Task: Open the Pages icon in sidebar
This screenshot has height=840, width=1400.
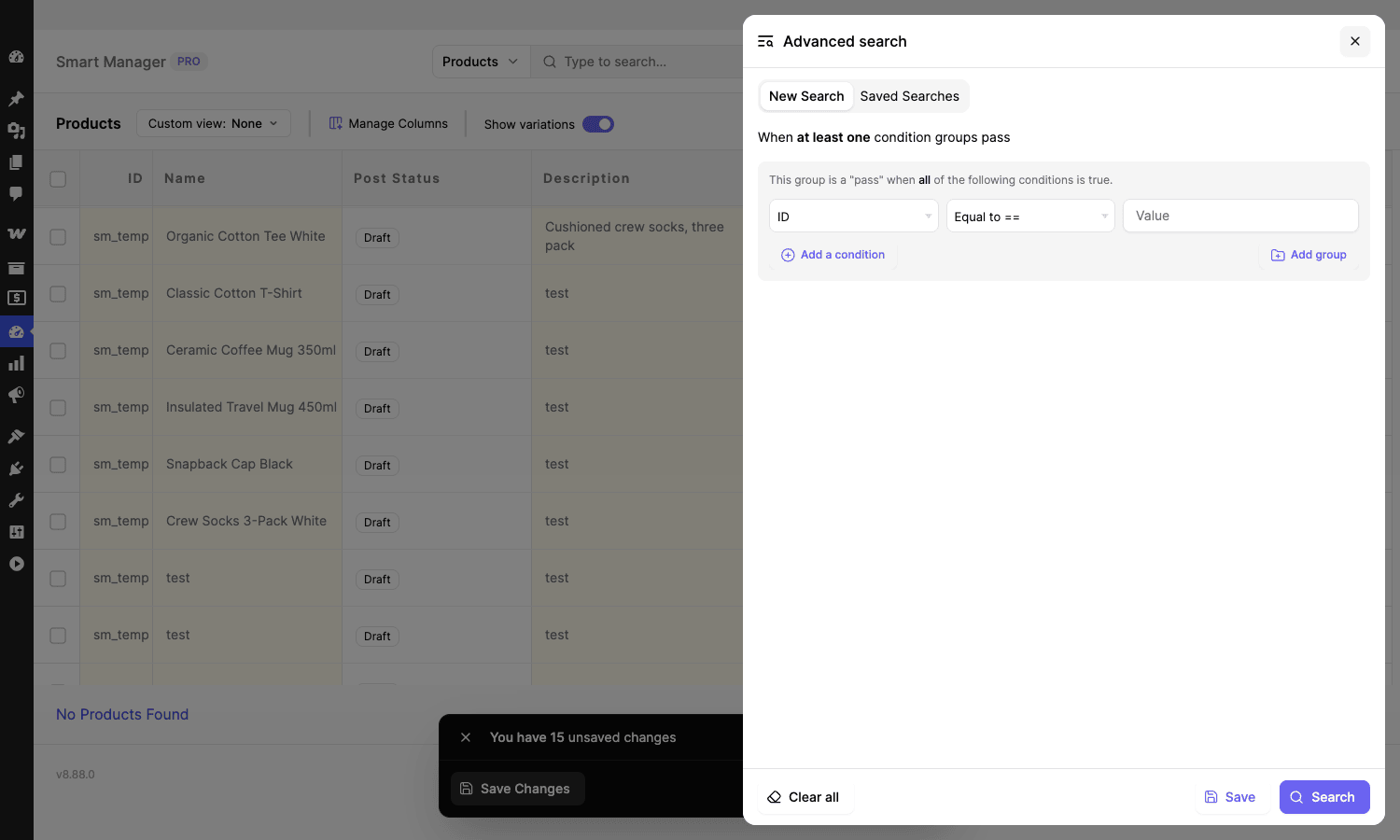Action: tap(16, 162)
